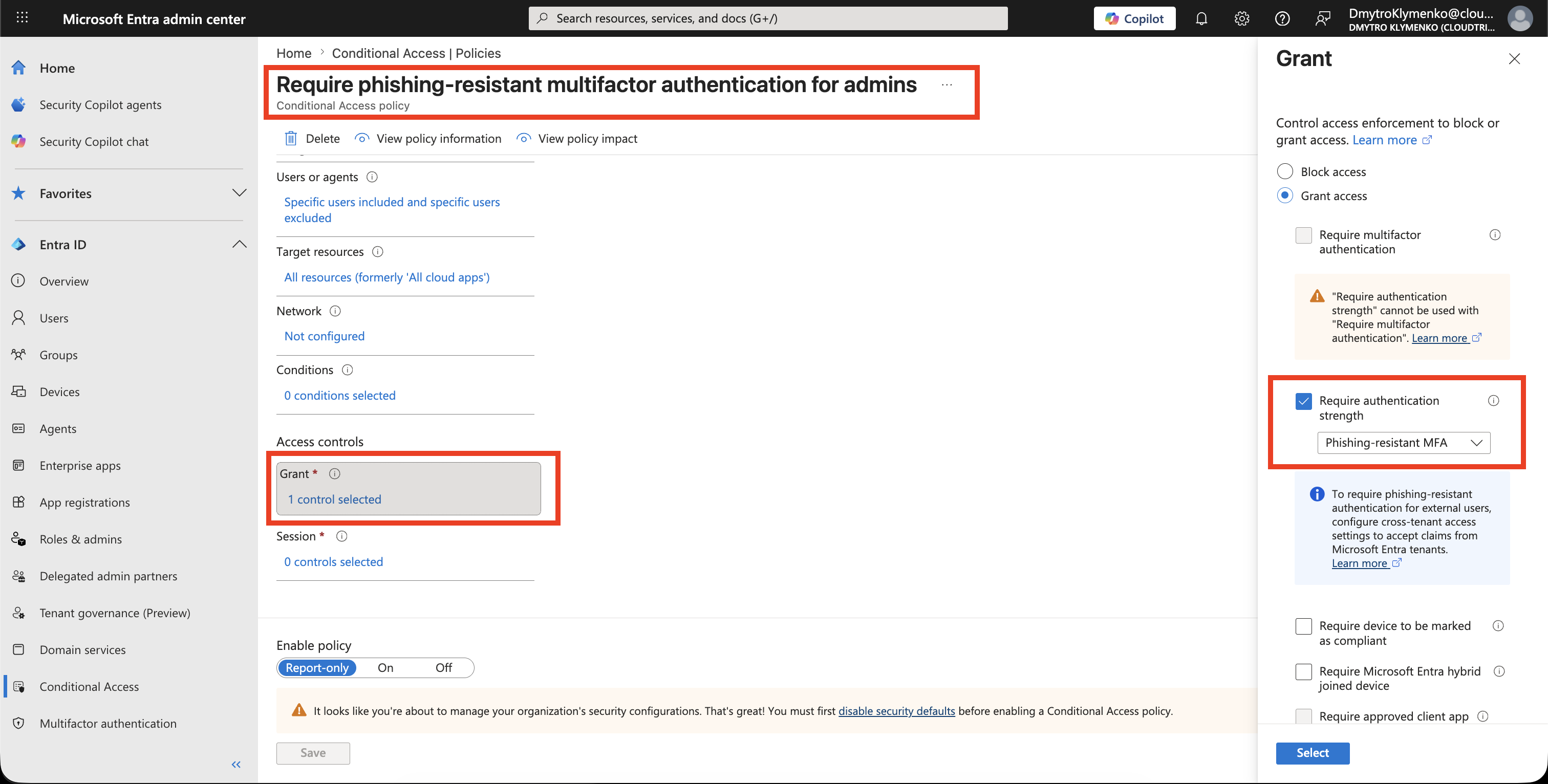This screenshot has width=1548, height=784.
Task: Click View policy information
Action: (428, 138)
